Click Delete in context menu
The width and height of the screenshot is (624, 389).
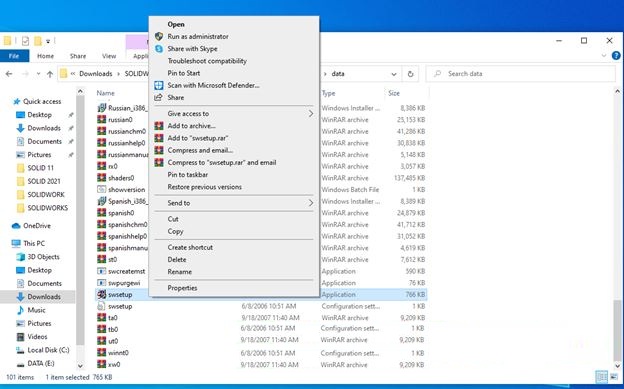point(177,259)
